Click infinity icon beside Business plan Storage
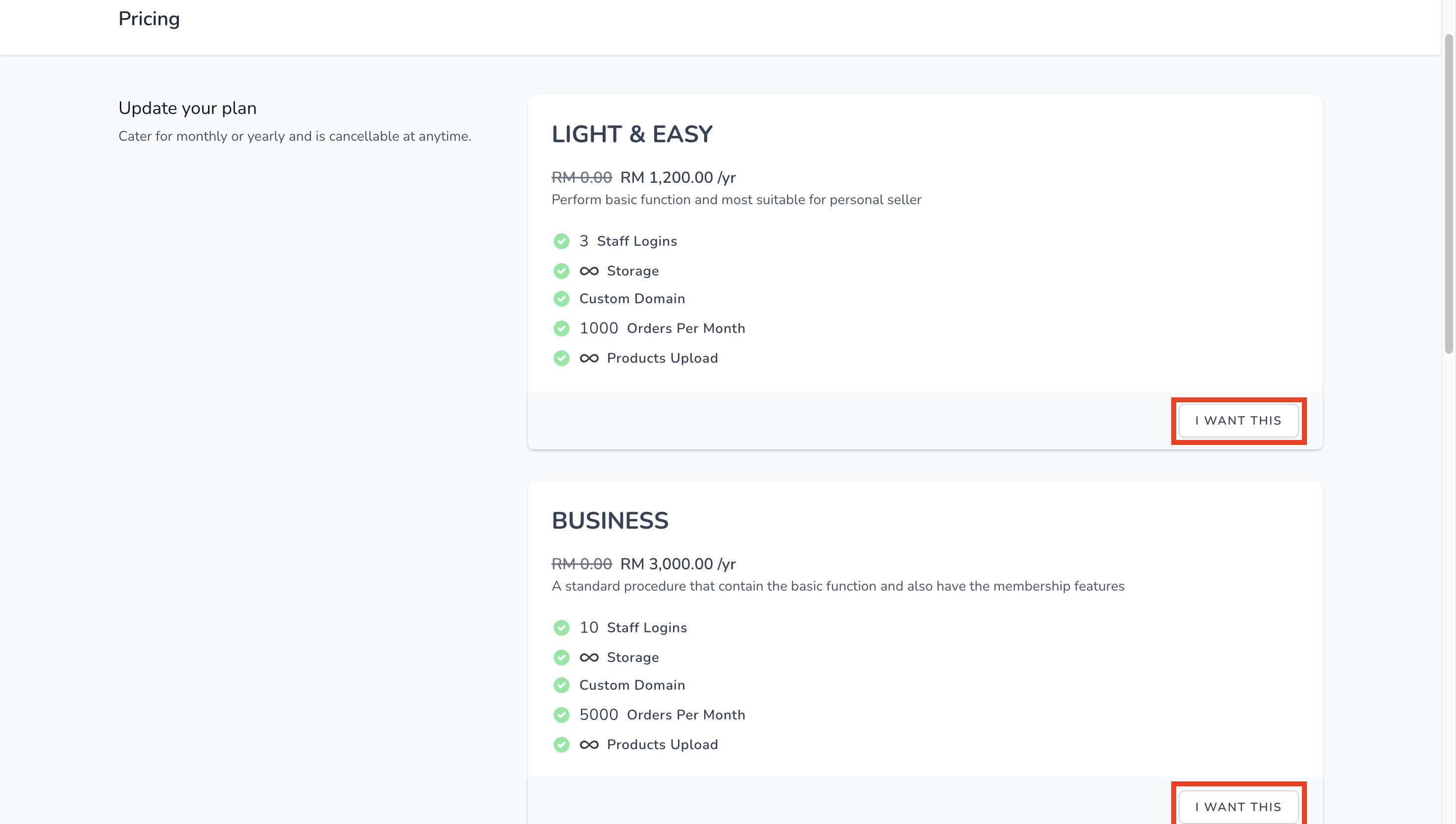The image size is (1456, 824). tap(589, 658)
